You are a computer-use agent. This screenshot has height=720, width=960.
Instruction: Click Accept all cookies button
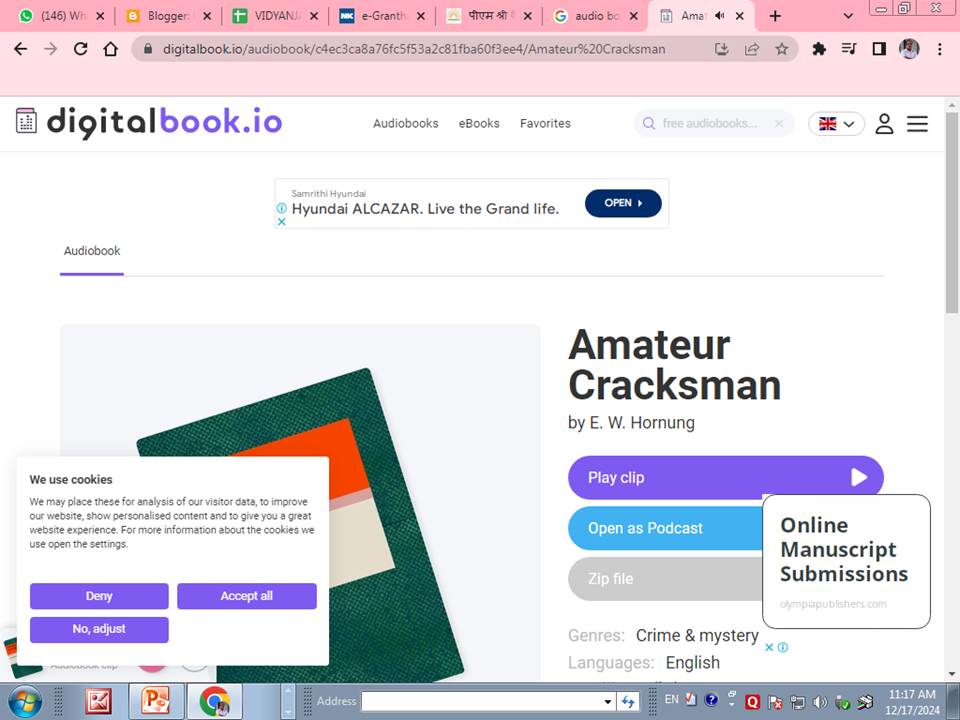tap(246, 596)
